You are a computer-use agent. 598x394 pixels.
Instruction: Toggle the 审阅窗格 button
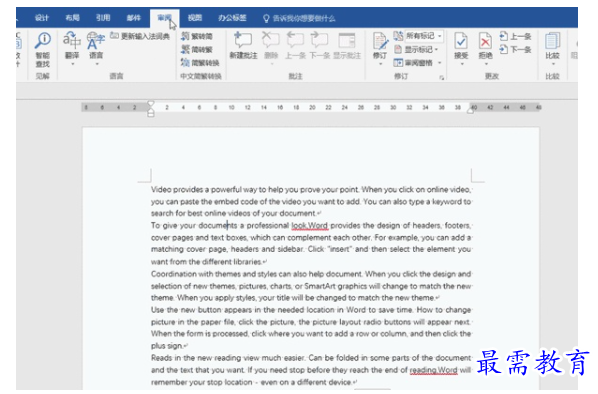414,63
